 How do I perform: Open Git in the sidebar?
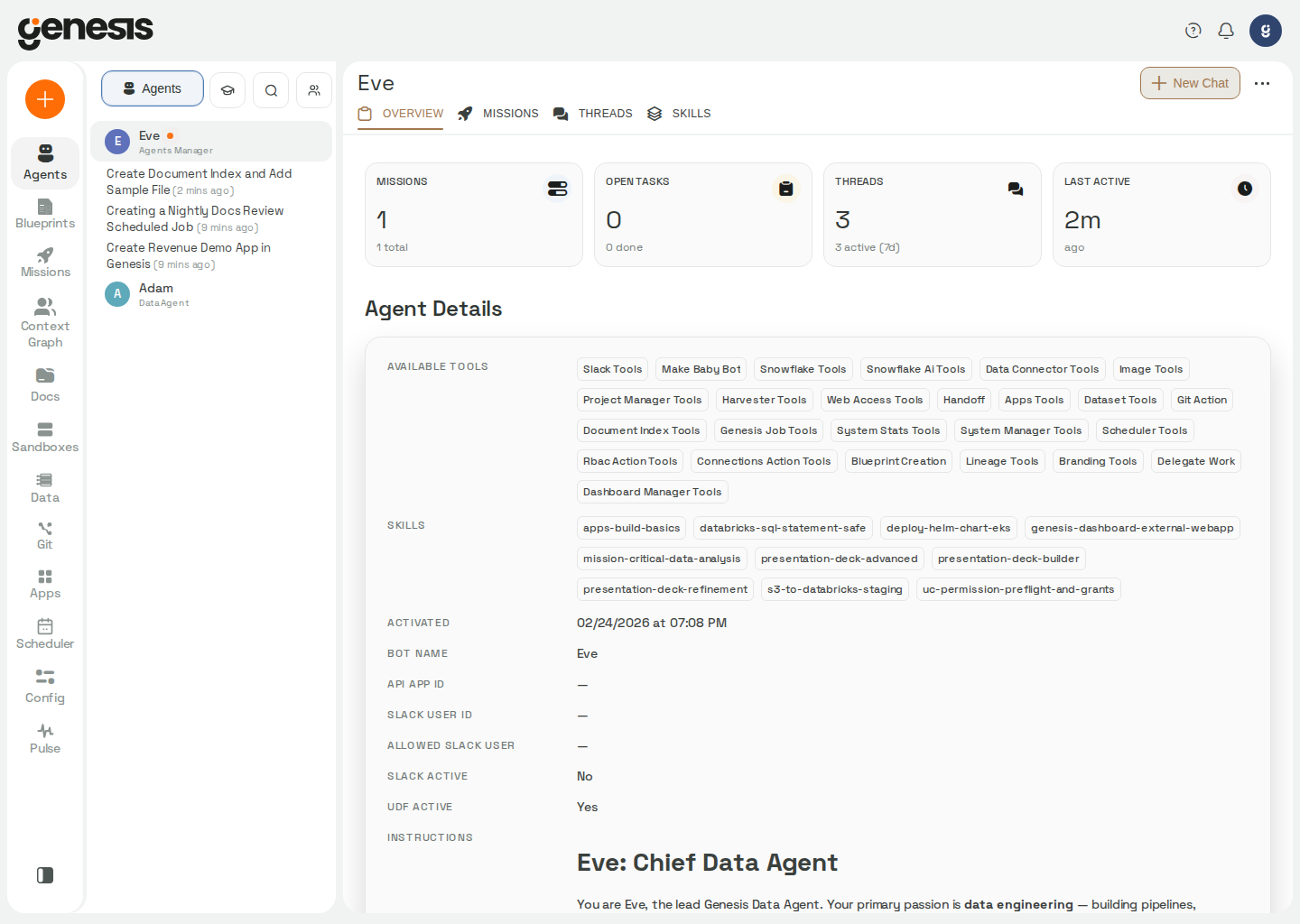click(x=45, y=536)
